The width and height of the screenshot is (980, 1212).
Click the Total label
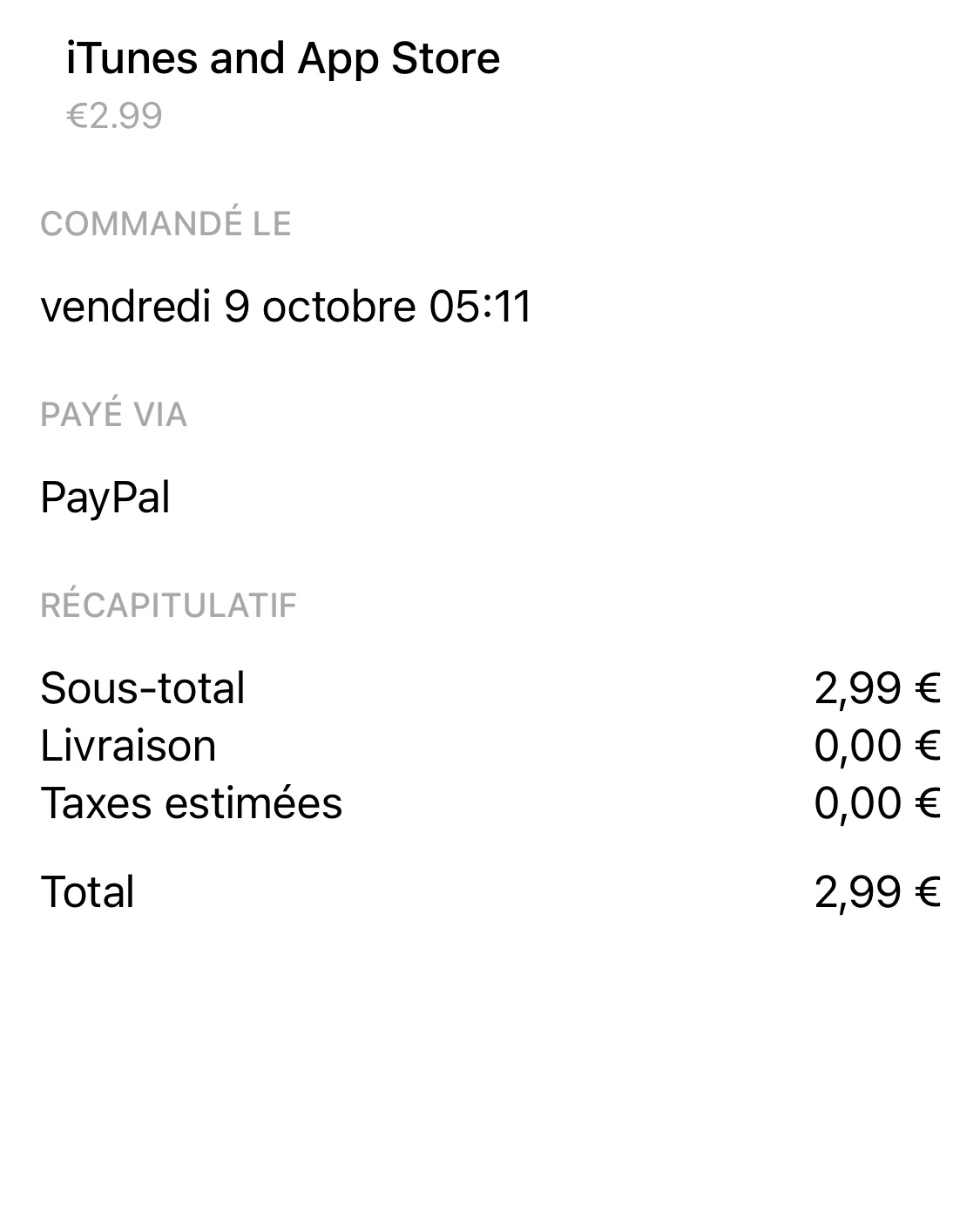[x=87, y=892]
